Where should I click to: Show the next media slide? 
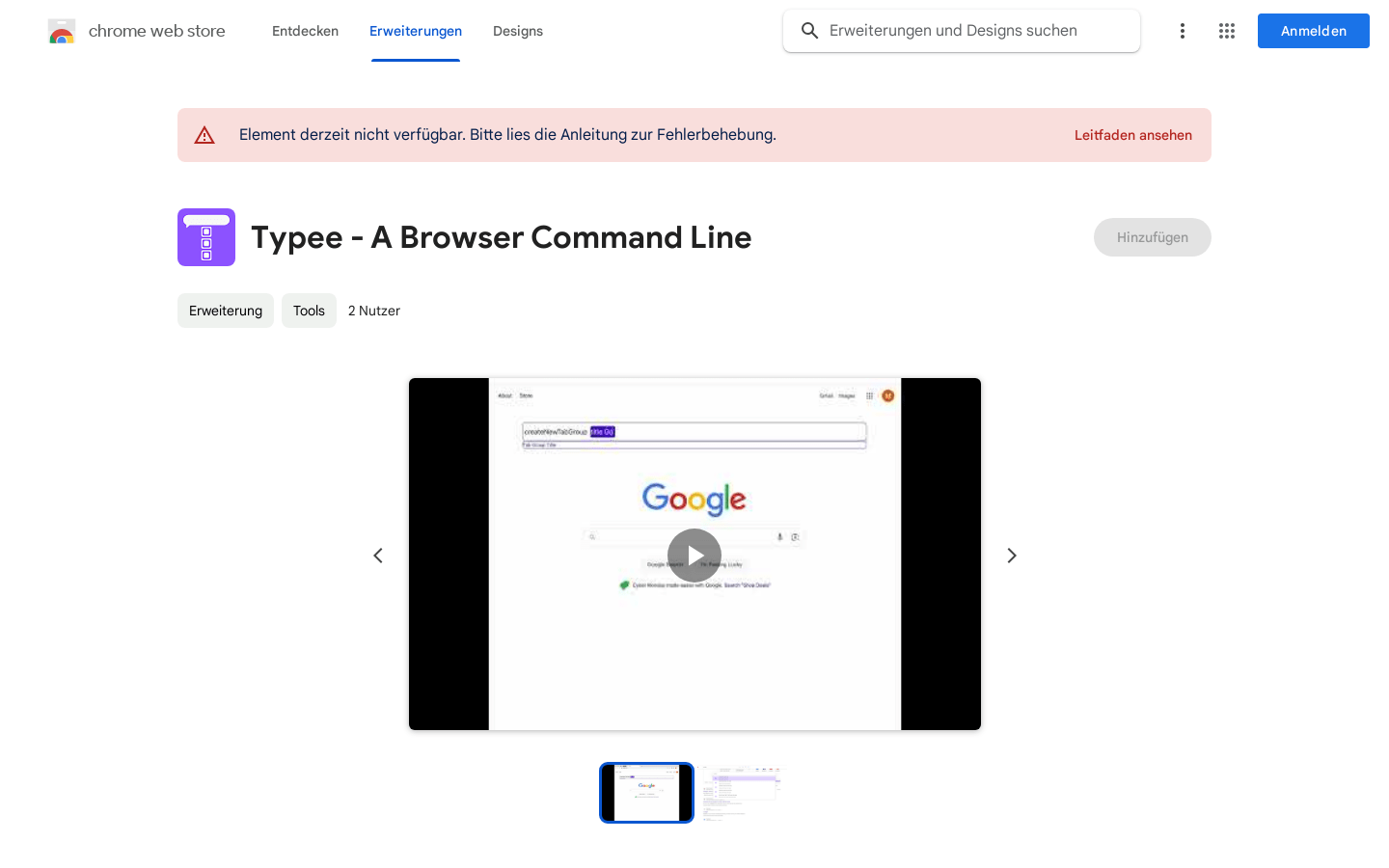(1012, 556)
